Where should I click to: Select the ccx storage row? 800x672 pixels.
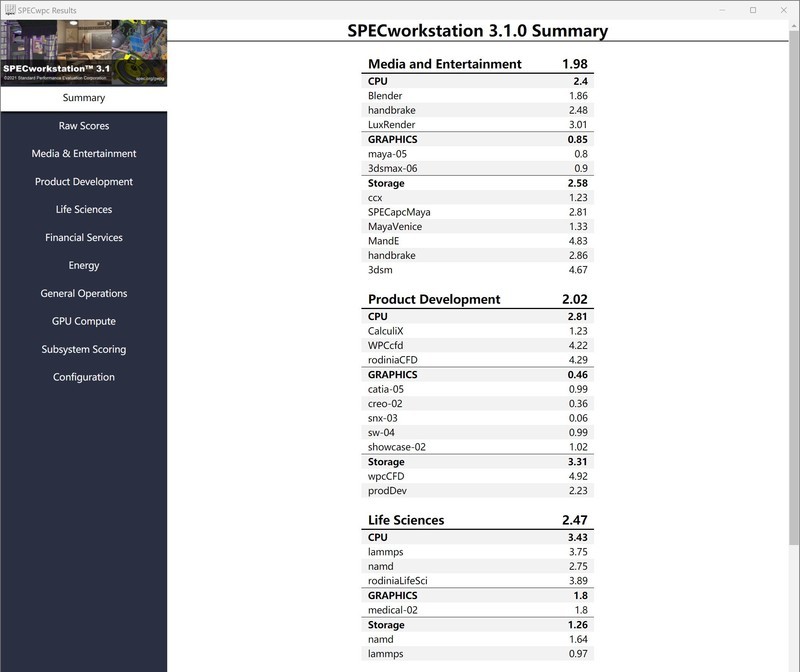(x=478, y=197)
